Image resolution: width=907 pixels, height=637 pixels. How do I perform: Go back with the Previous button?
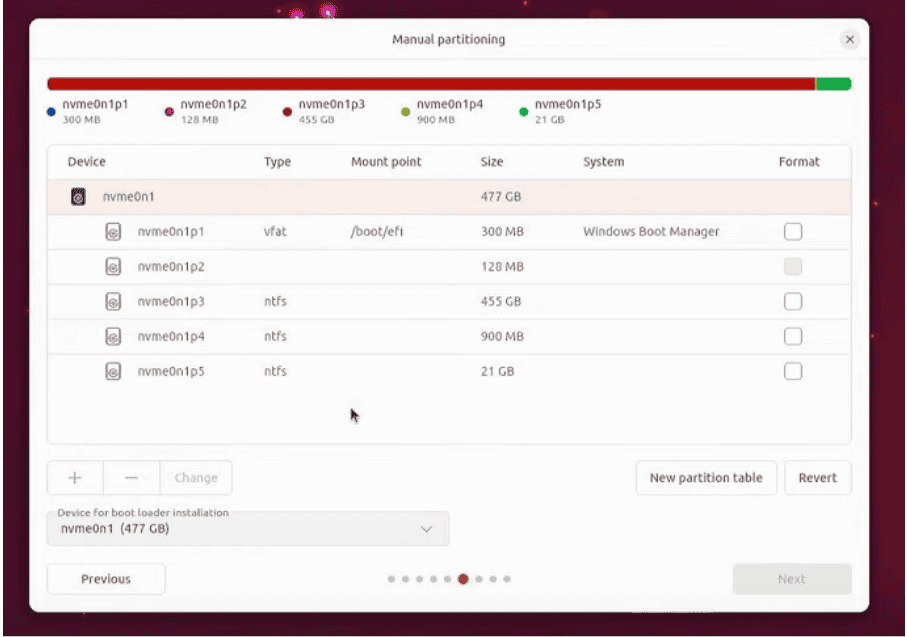point(106,579)
